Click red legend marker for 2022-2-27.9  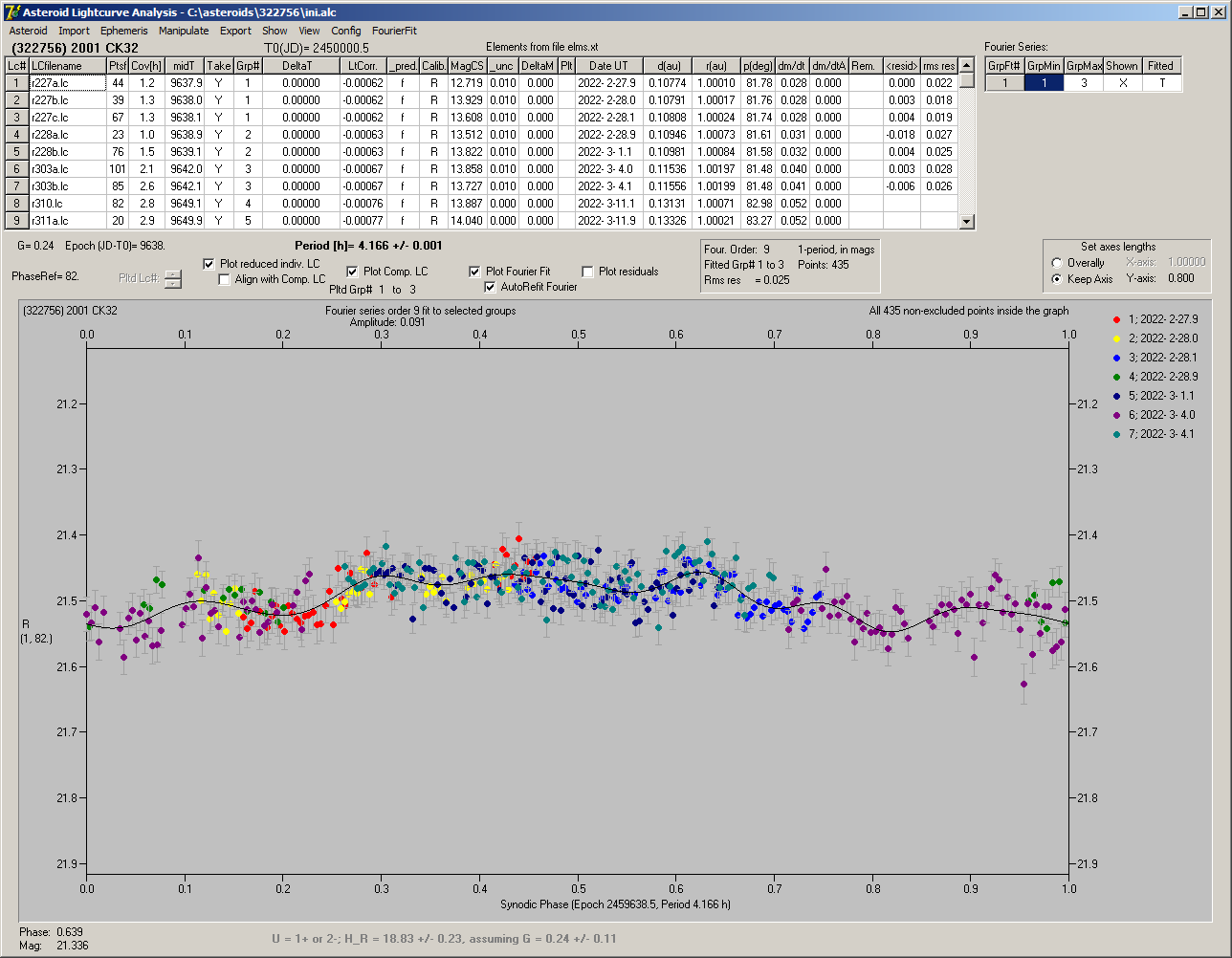click(1117, 319)
